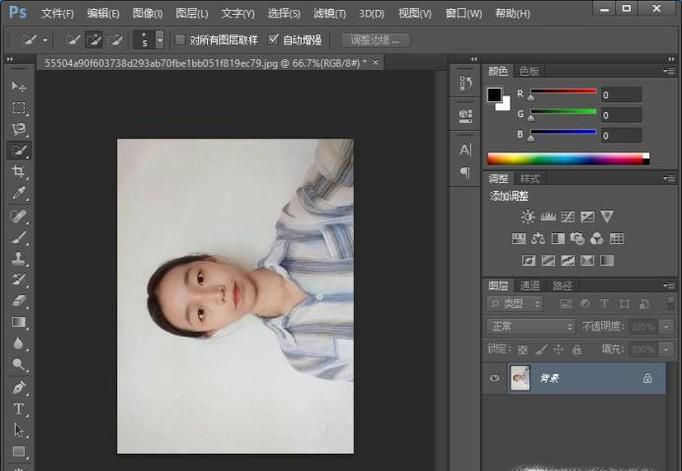This screenshot has height=471, width=682.
Task: Choose New selection mode in options bar
Action: [x=73, y=40]
